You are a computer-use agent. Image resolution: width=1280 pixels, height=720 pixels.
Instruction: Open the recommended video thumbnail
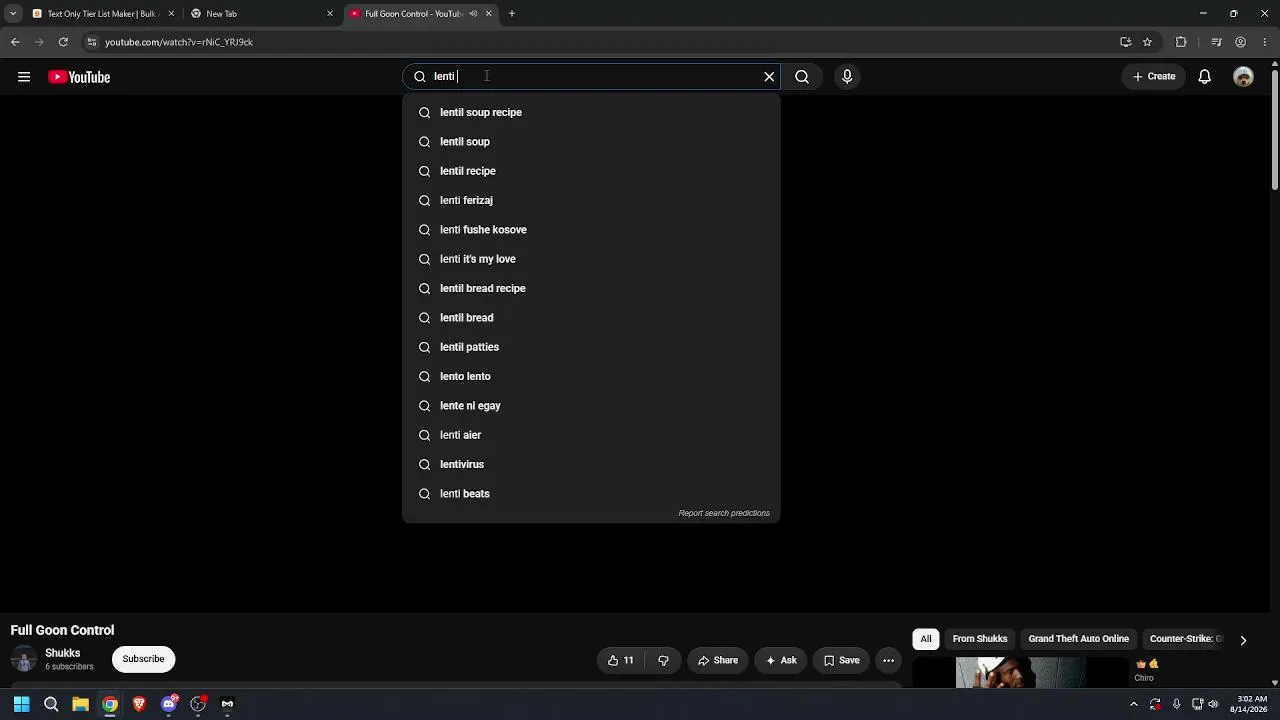coord(1020,672)
